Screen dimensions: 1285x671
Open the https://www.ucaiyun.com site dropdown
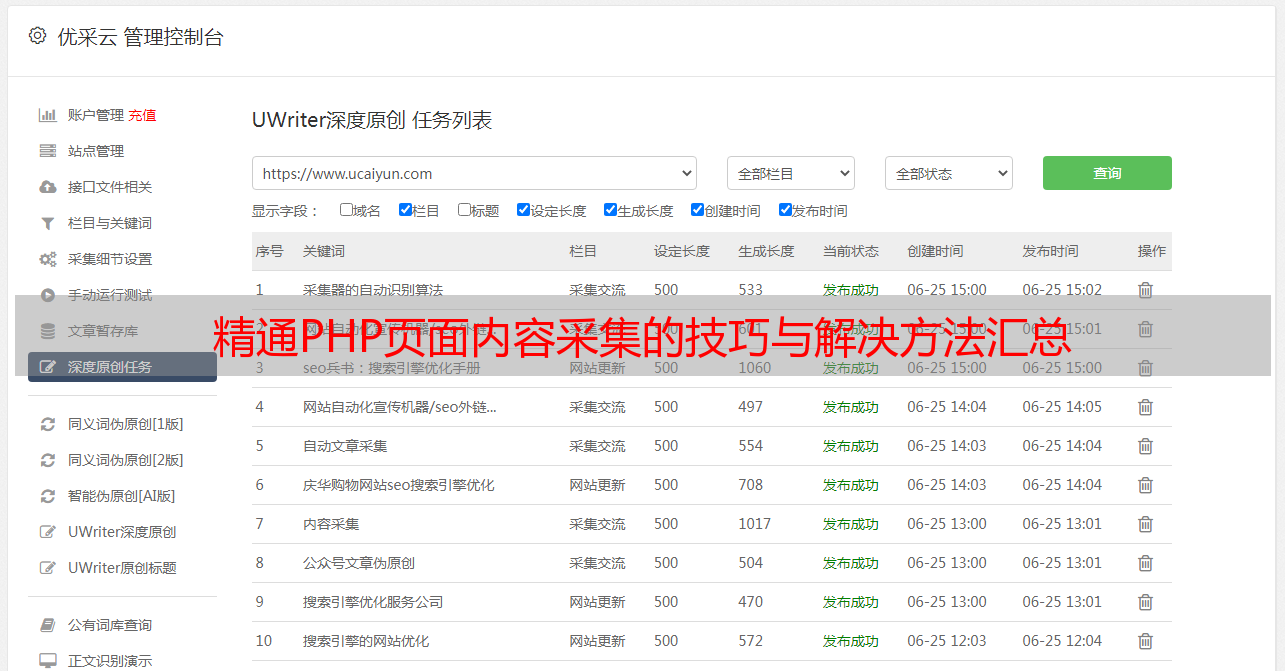(x=474, y=173)
